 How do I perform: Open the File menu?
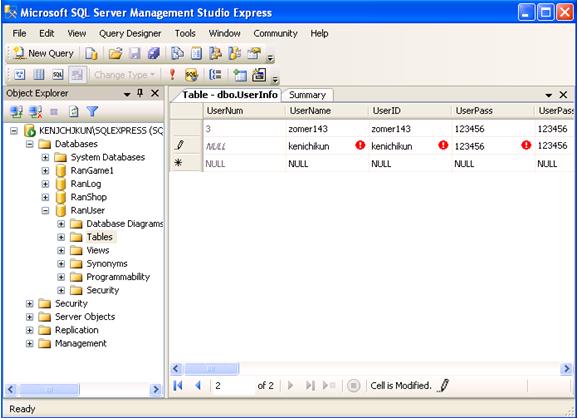(x=19, y=34)
